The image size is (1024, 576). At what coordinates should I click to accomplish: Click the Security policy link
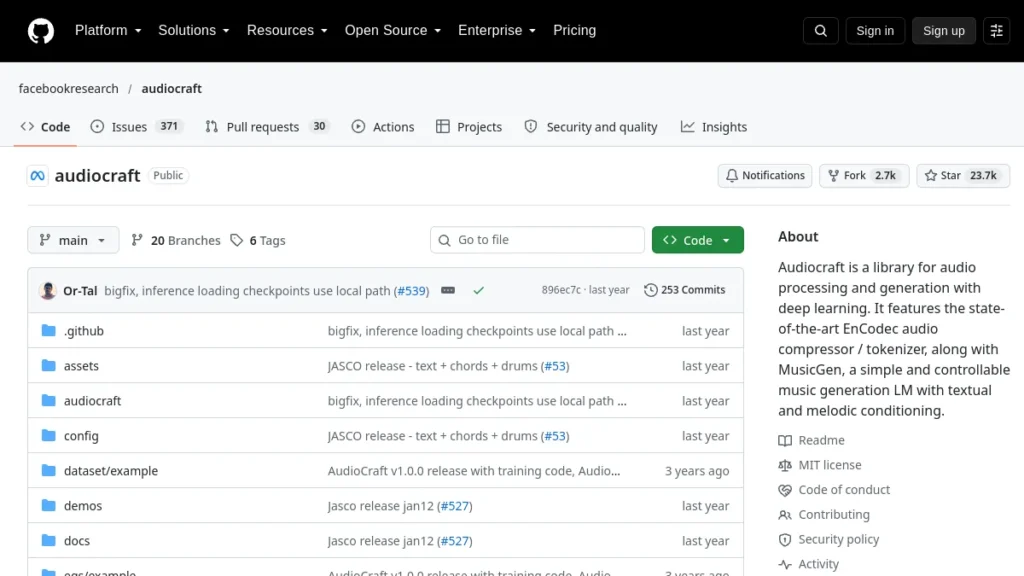[x=839, y=540]
